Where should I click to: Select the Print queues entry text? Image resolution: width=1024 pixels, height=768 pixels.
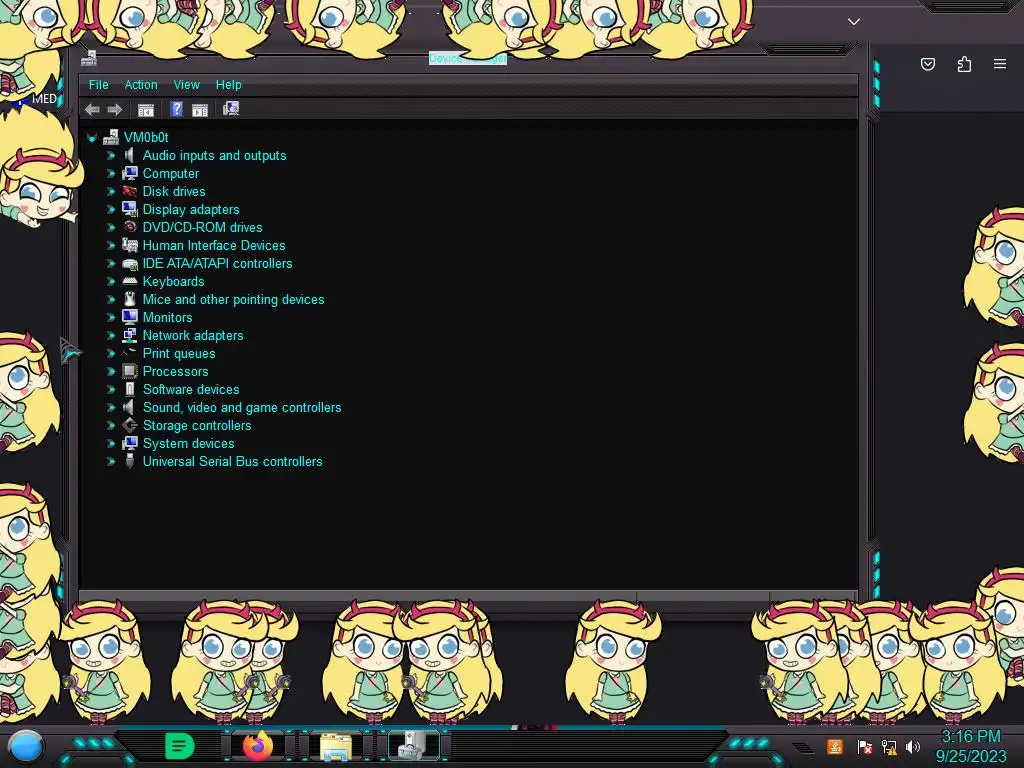tap(179, 353)
